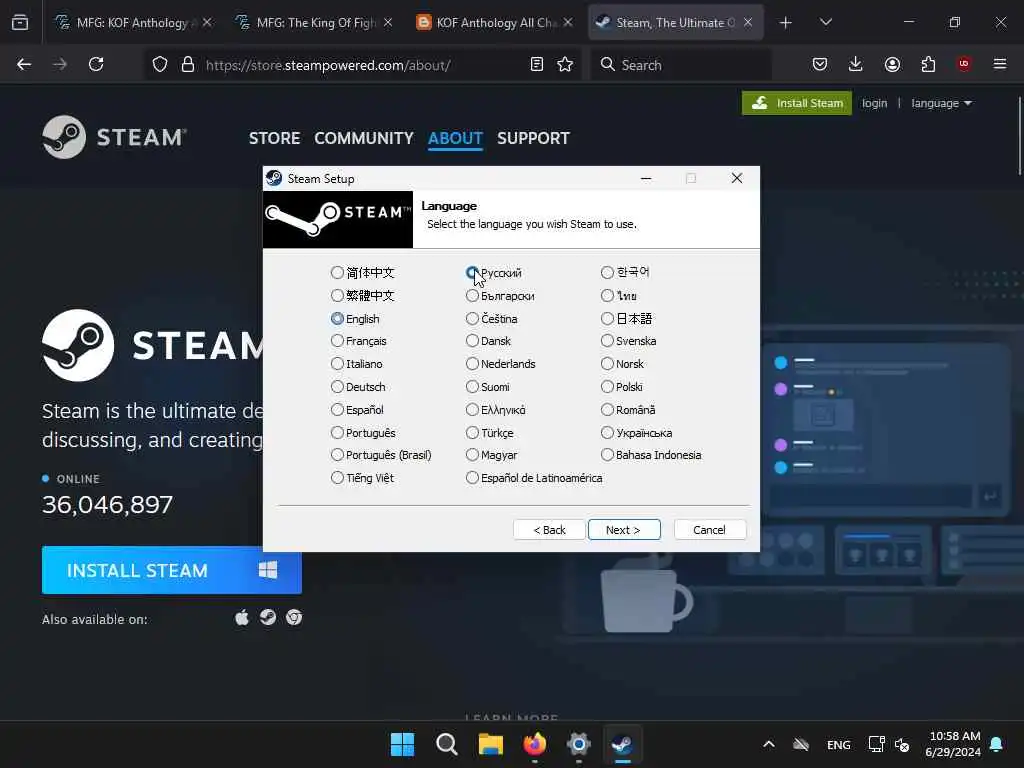Open the ABOUT menu item
This screenshot has width=1024, height=768.
(455, 138)
